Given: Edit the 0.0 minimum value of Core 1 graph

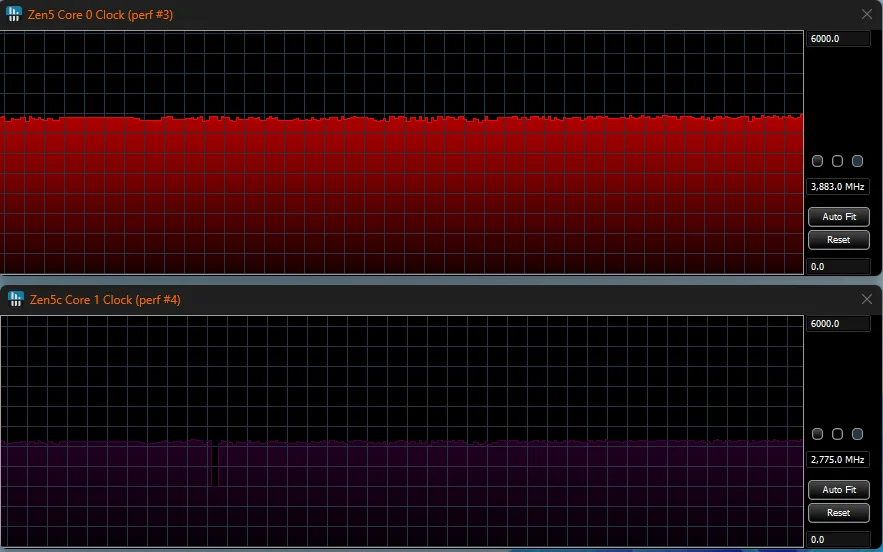Looking at the screenshot, I should coord(838,540).
